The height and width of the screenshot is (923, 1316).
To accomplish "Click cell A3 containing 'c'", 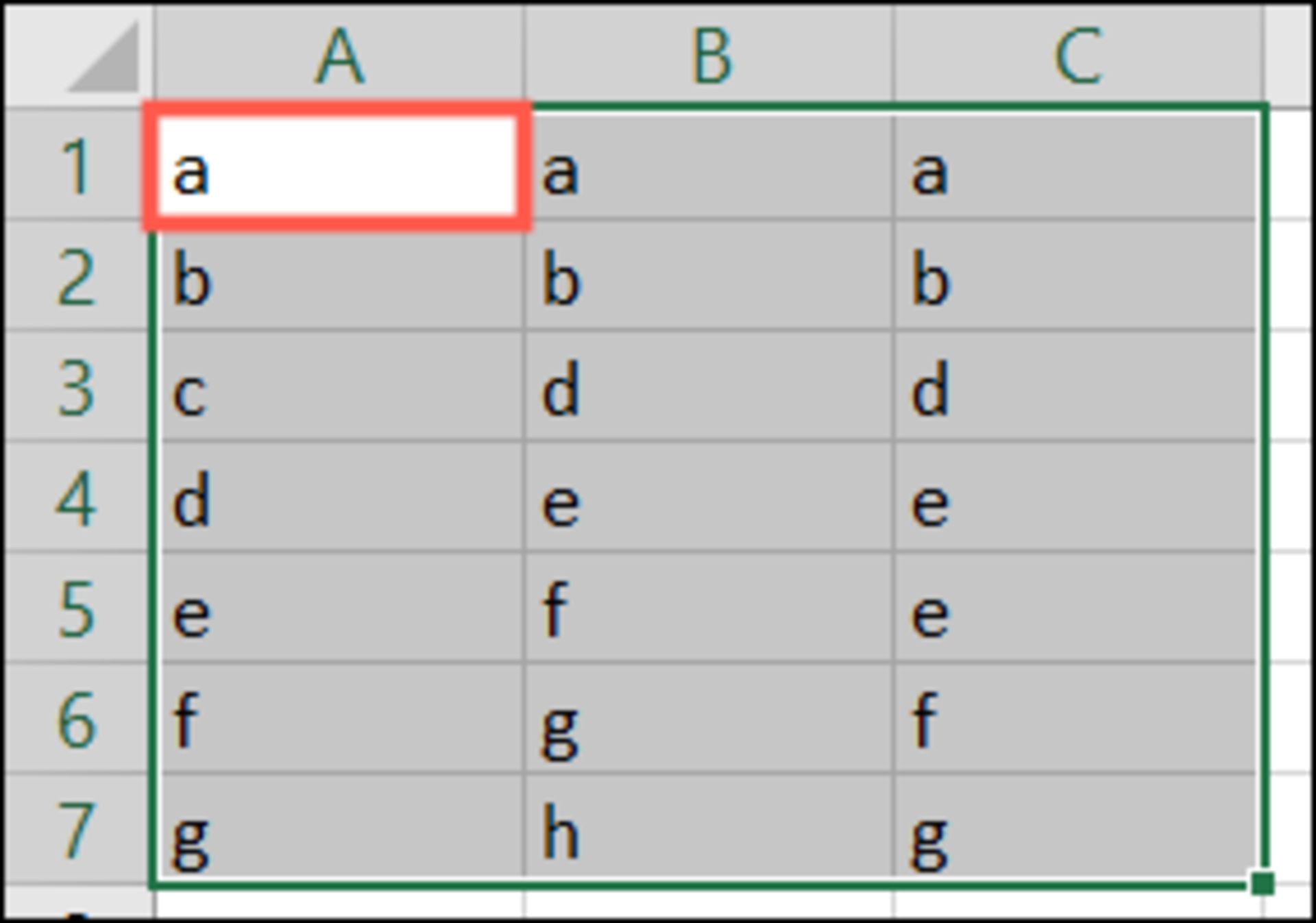I will 339,386.
